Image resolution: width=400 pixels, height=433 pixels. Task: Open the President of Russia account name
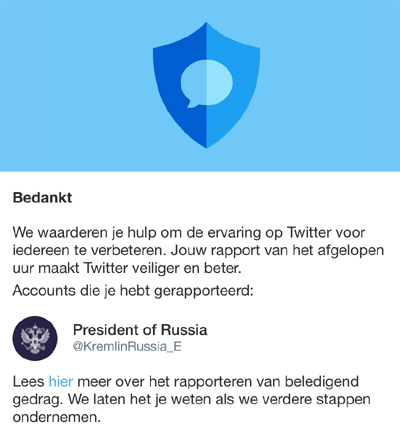click(140, 330)
